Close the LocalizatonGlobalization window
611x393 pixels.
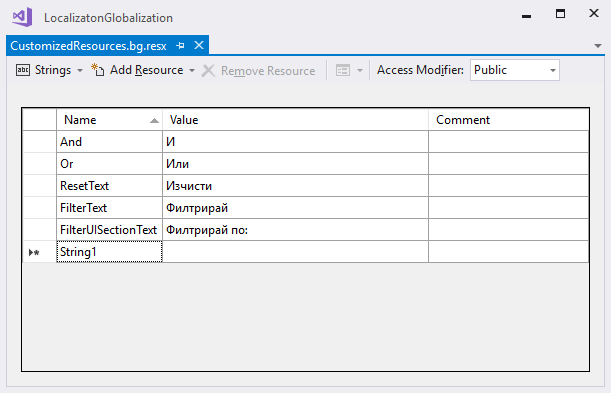594,13
